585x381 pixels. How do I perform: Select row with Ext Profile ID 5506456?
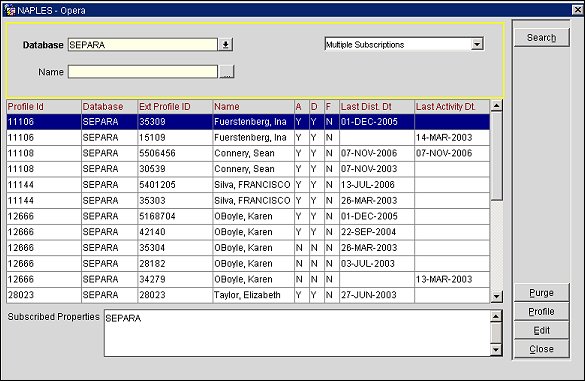[x=248, y=153]
